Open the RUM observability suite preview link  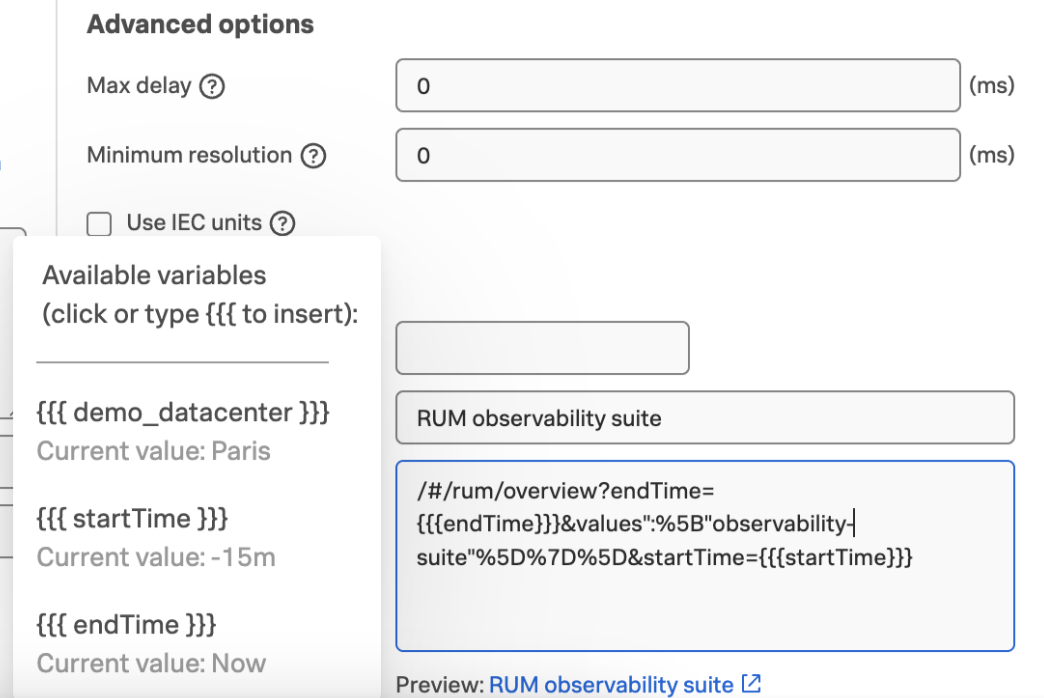[x=611, y=685]
